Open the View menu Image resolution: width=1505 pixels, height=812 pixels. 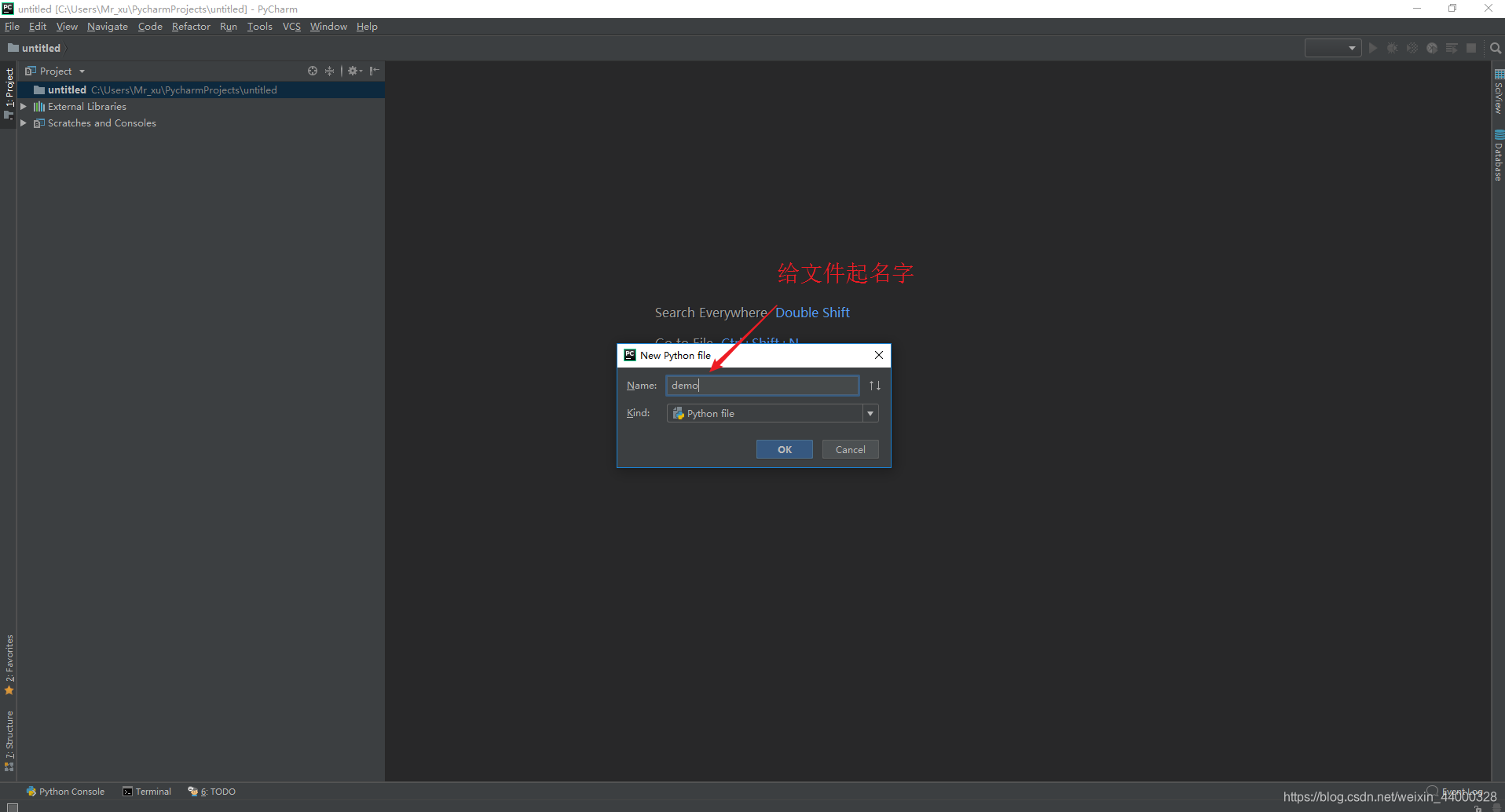(67, 27)
